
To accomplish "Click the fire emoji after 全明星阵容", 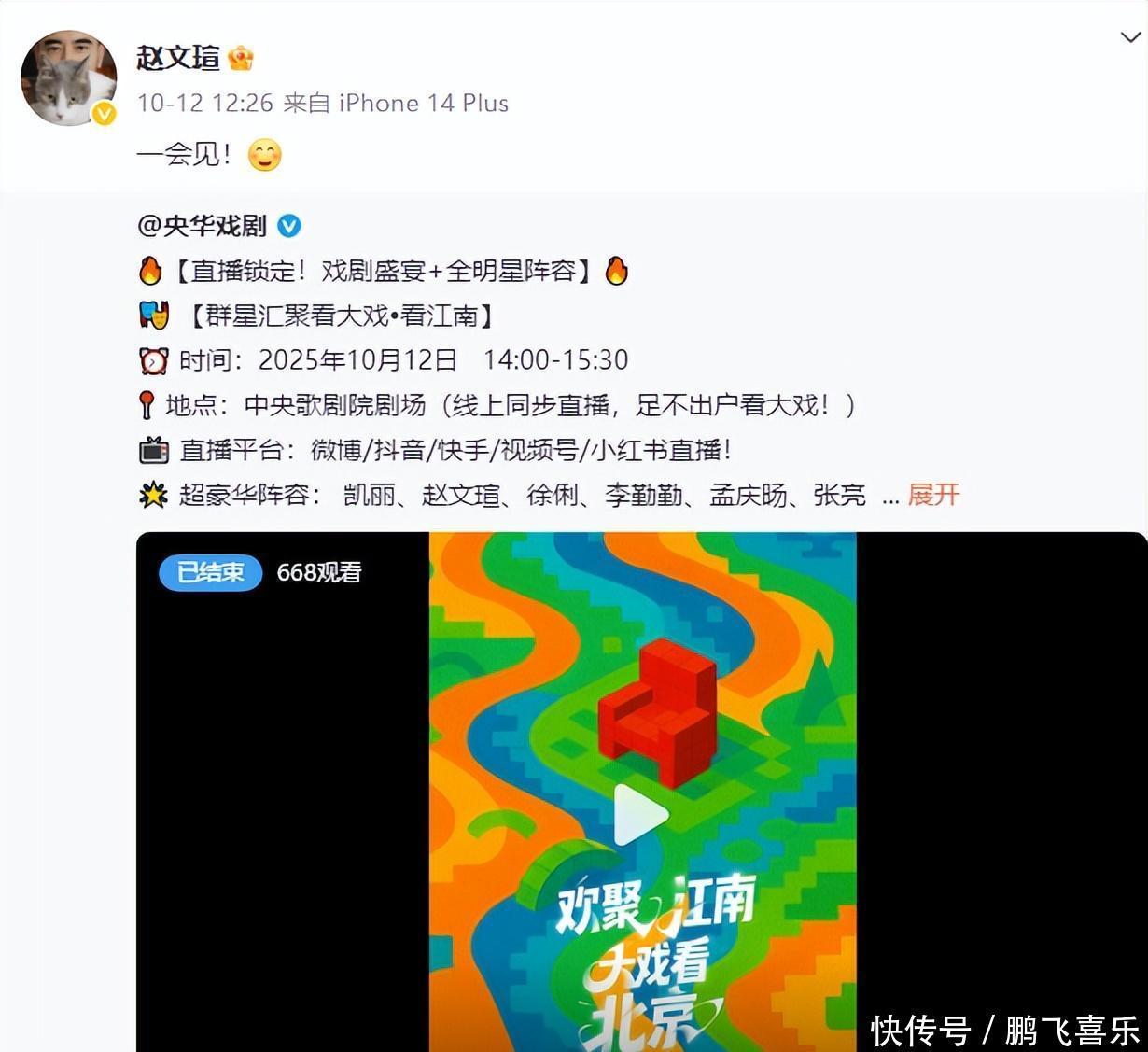I will (x=616, y=271).
